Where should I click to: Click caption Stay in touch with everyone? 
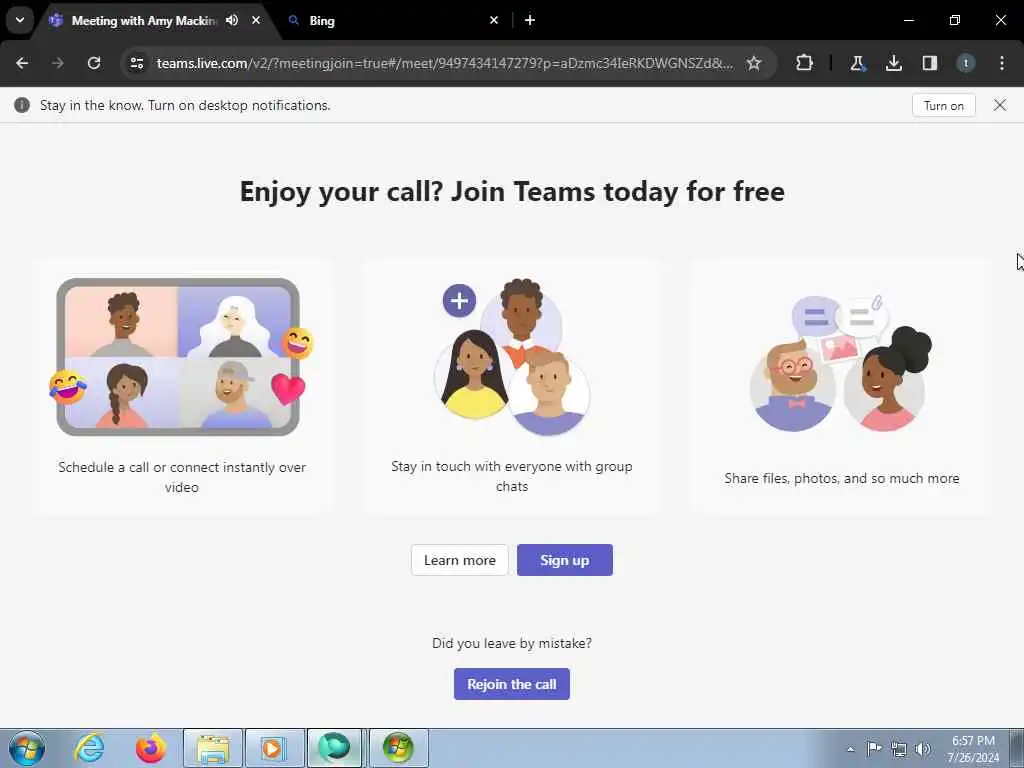(512, 476)
